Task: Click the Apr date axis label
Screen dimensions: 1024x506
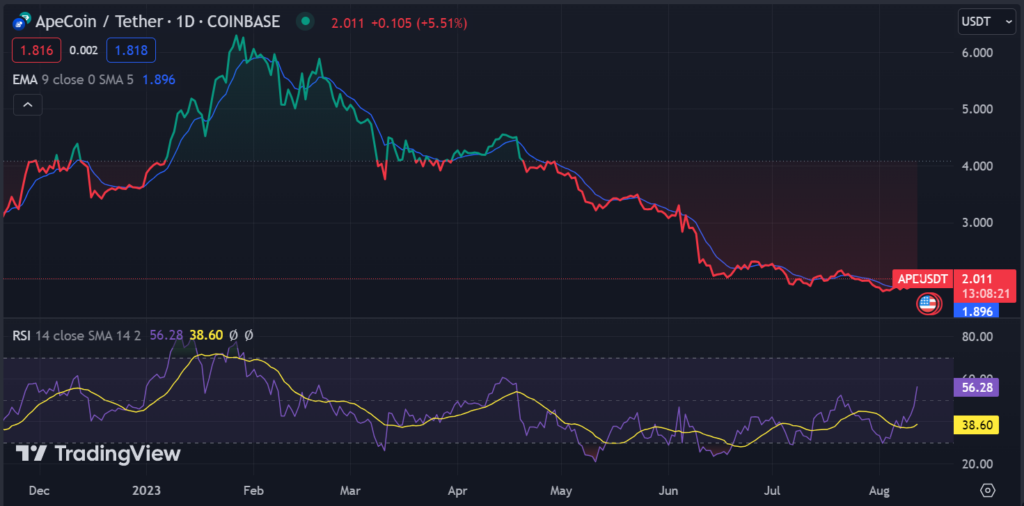Action: click(457, 490)
